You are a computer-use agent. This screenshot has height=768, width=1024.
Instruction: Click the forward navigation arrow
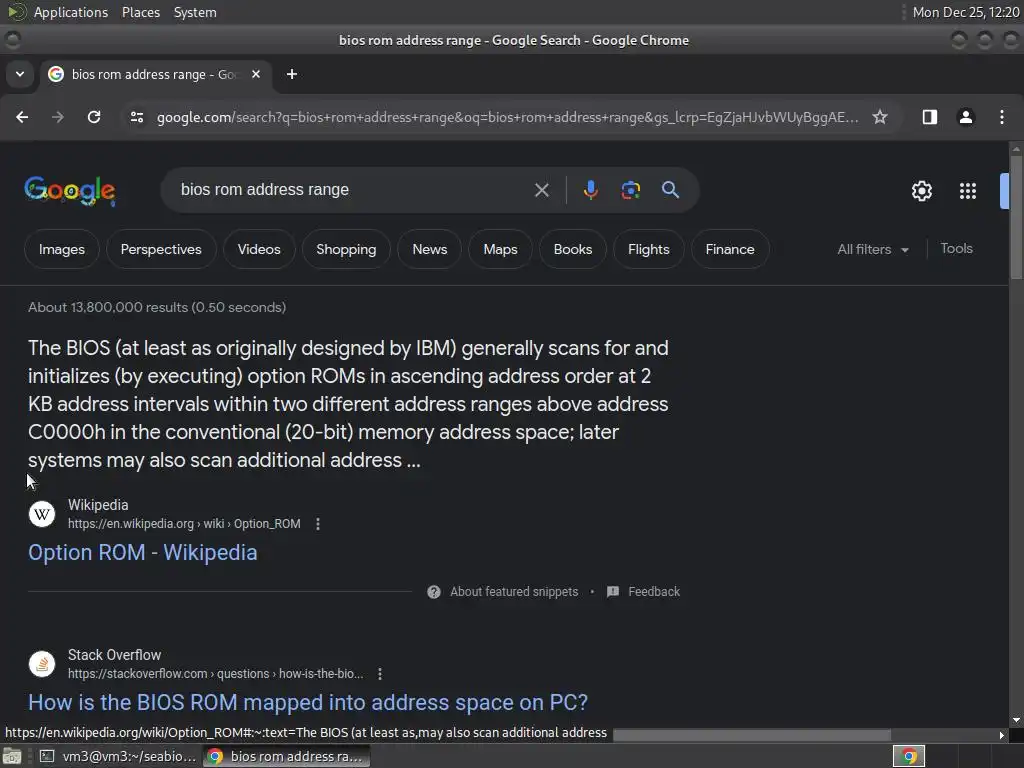point(58,117)
